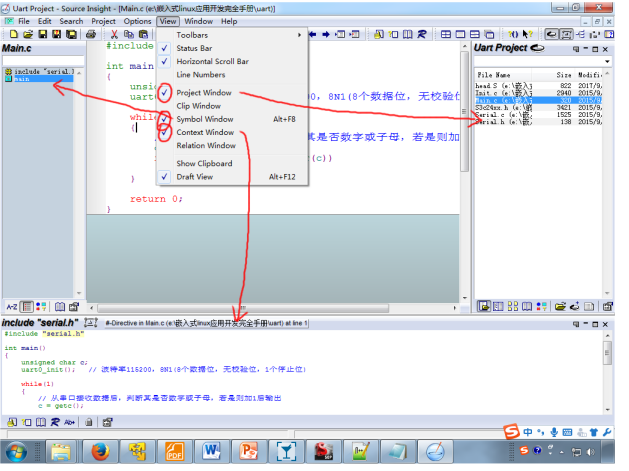Click the editor vertical scrollbar thumb

tap(465, 111)
